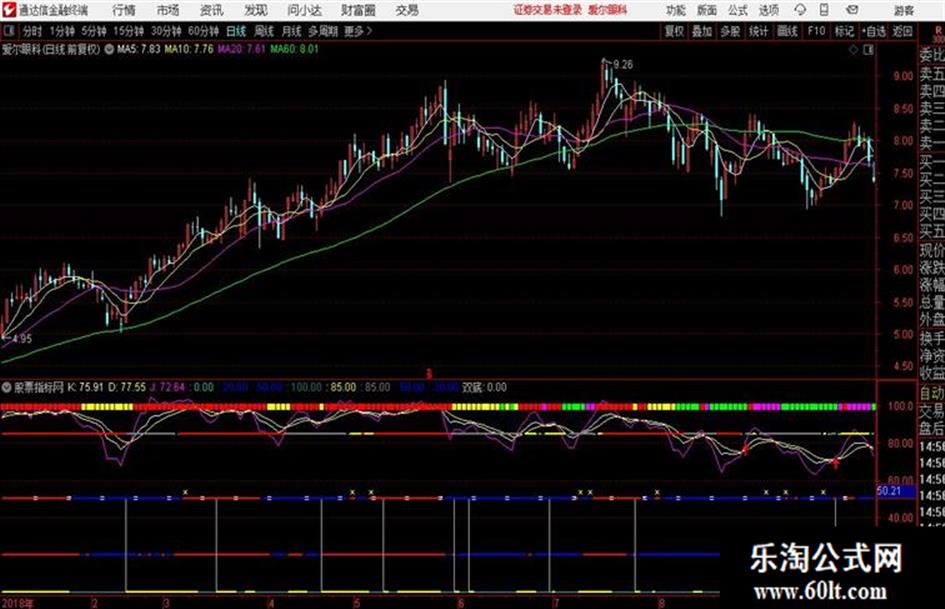The image size is (945, 609).
Task: Click the J: 72.64 value
Action: pos(167,387)
